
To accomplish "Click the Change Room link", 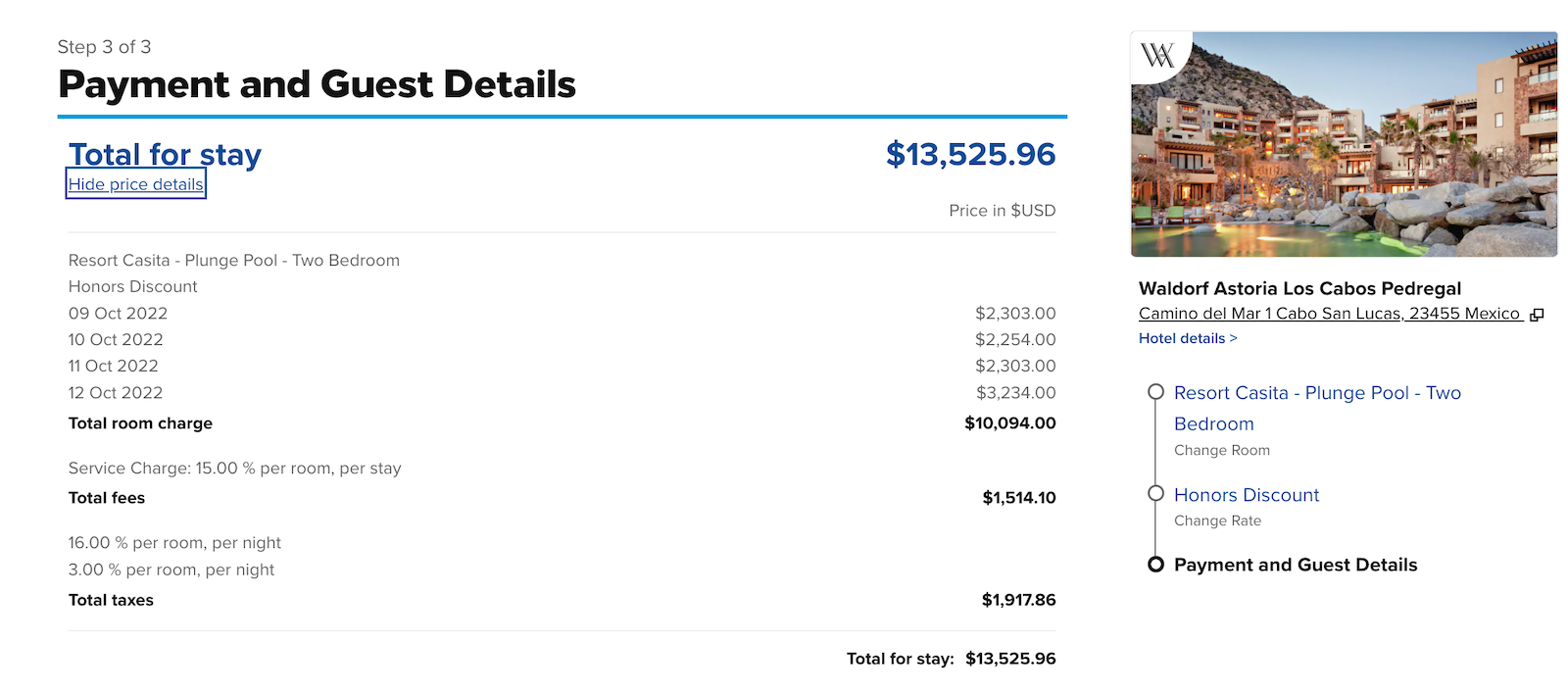I will [x=1221, y=450].
